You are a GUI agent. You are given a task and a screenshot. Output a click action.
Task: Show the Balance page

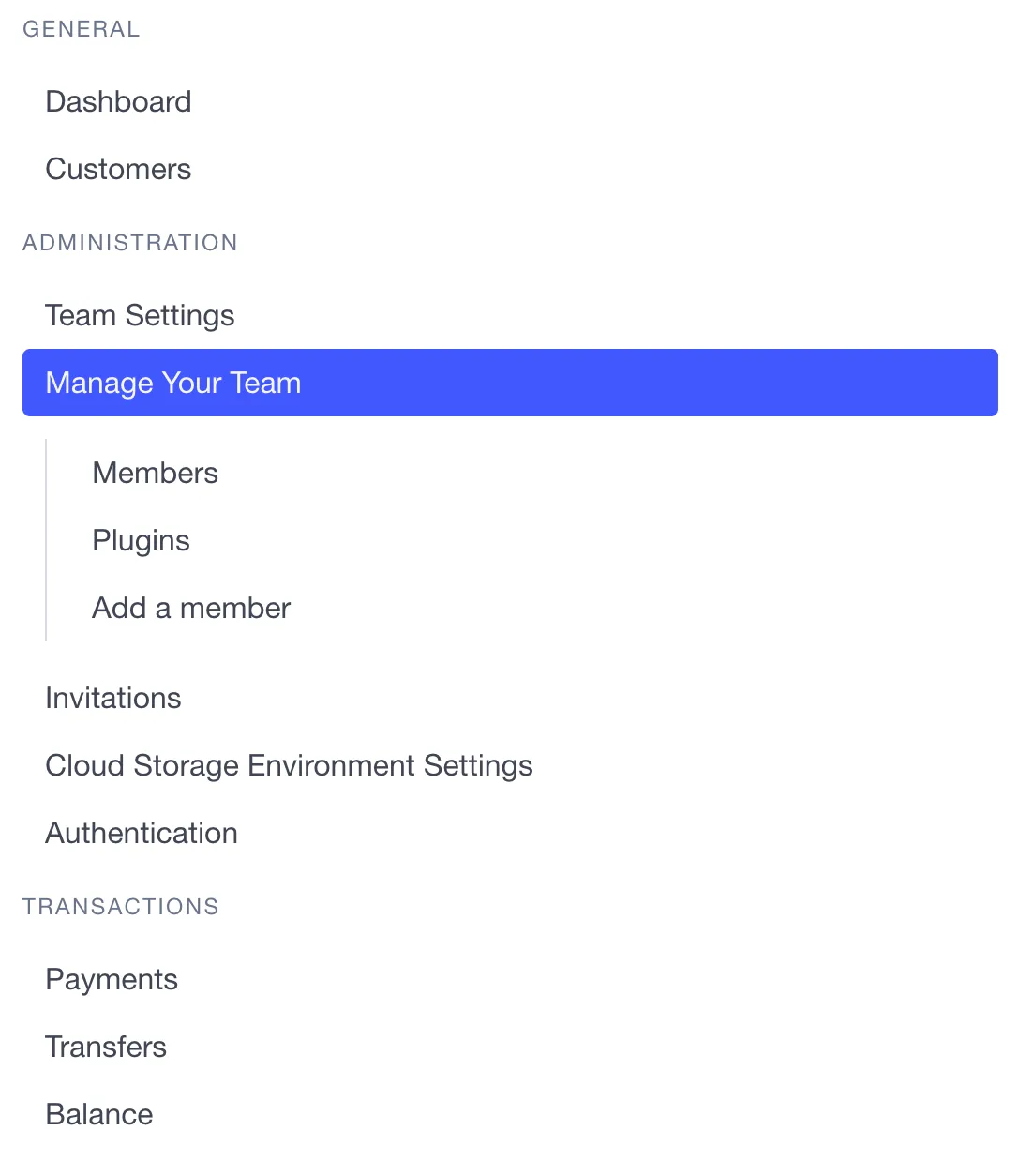click(99, 1114)
